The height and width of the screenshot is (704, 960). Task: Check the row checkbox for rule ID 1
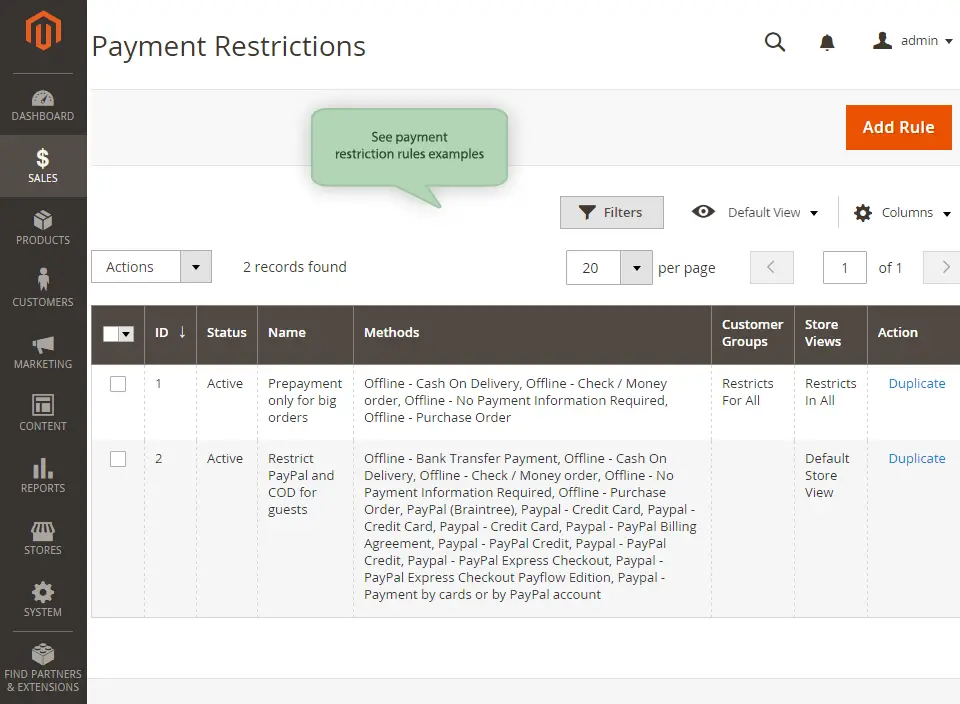(118, 383)
